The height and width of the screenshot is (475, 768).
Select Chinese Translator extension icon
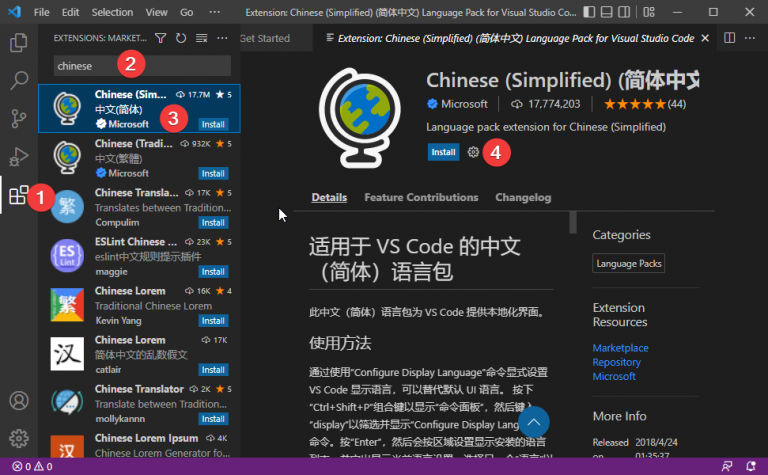tap(67, 403)
